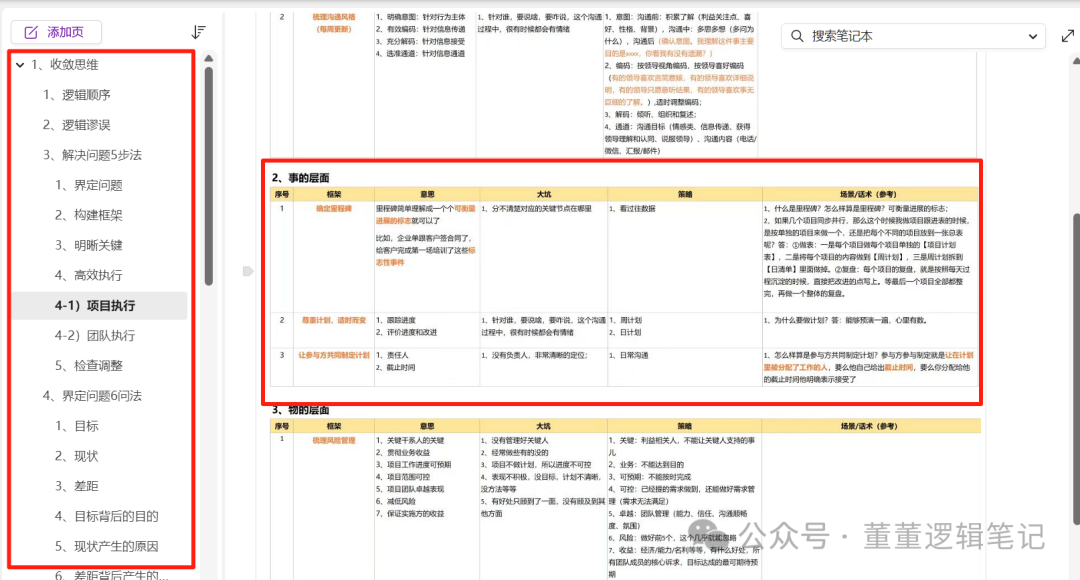Open subpage 5、现状产生的原因
Image resolution: width=1080 pixels, height=580 pixels.
107,546
